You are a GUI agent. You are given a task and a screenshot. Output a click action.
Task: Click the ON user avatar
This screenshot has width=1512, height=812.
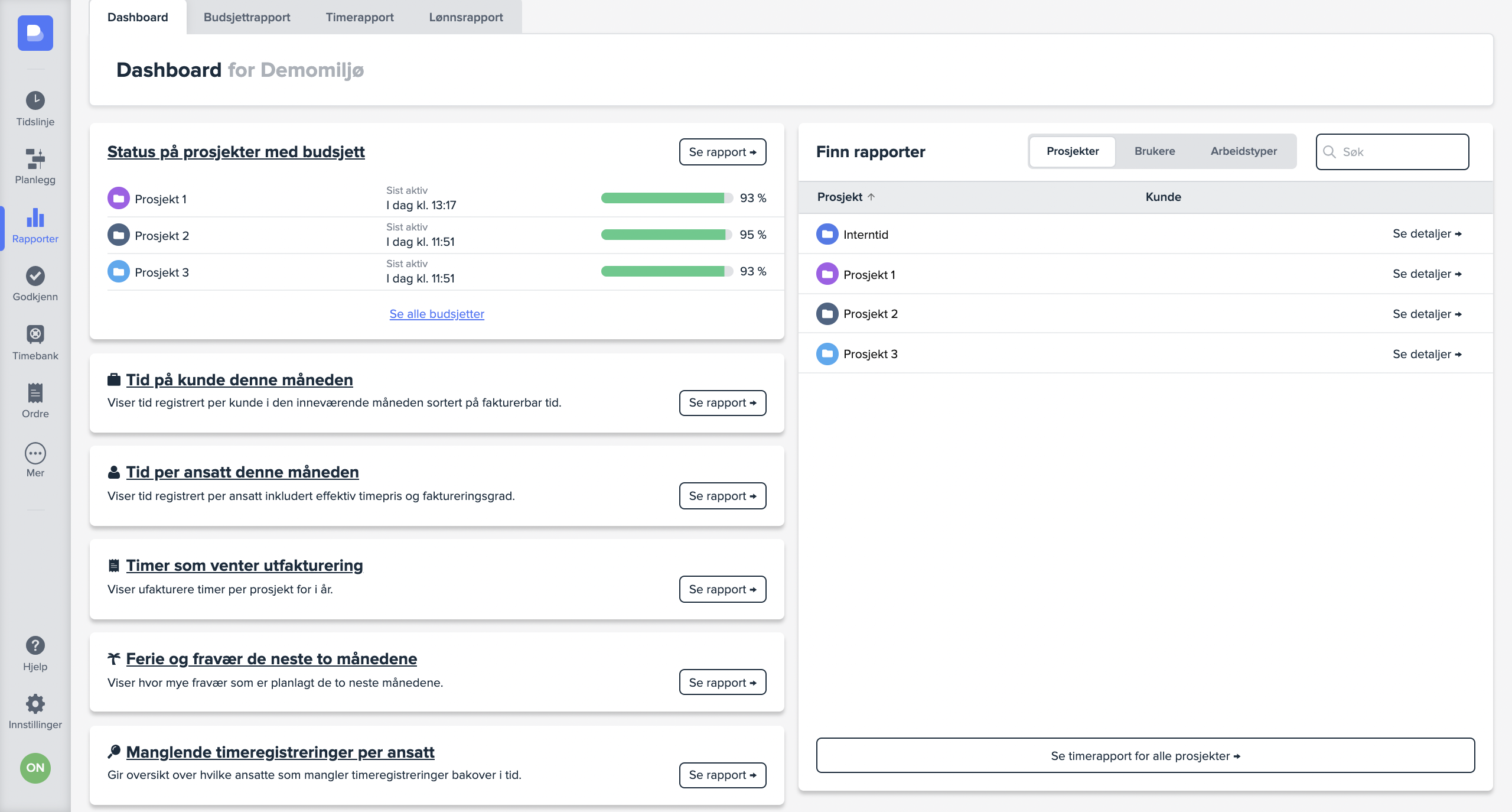tap(35, 768)
